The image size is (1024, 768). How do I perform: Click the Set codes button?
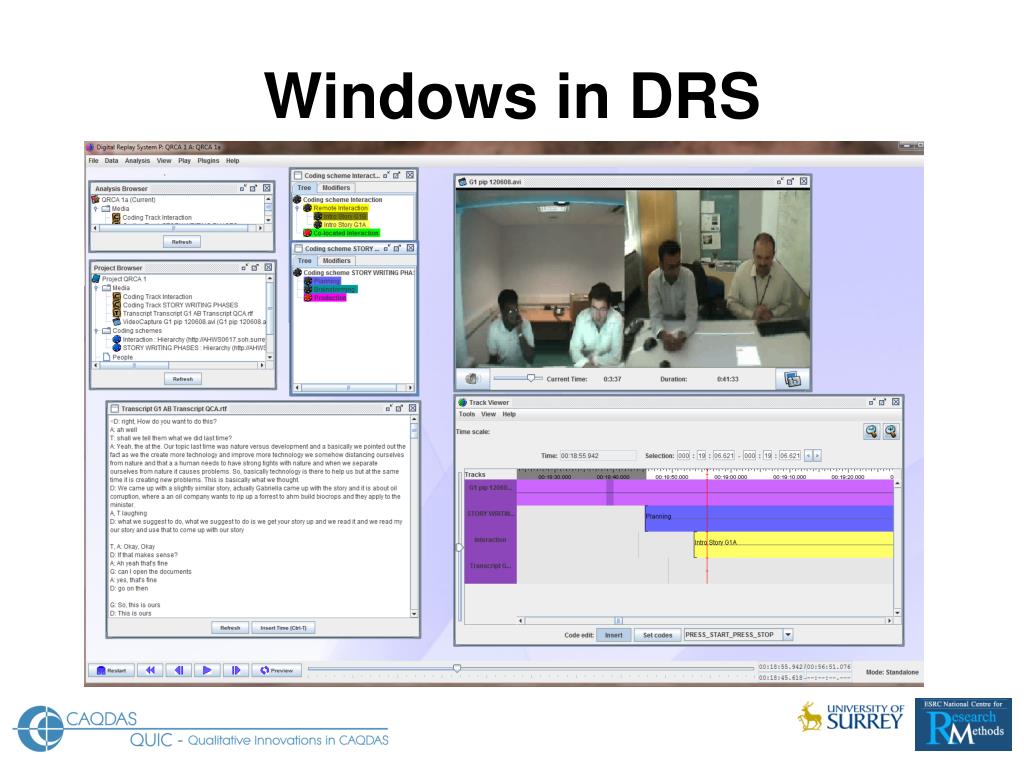tap(658, 635)
